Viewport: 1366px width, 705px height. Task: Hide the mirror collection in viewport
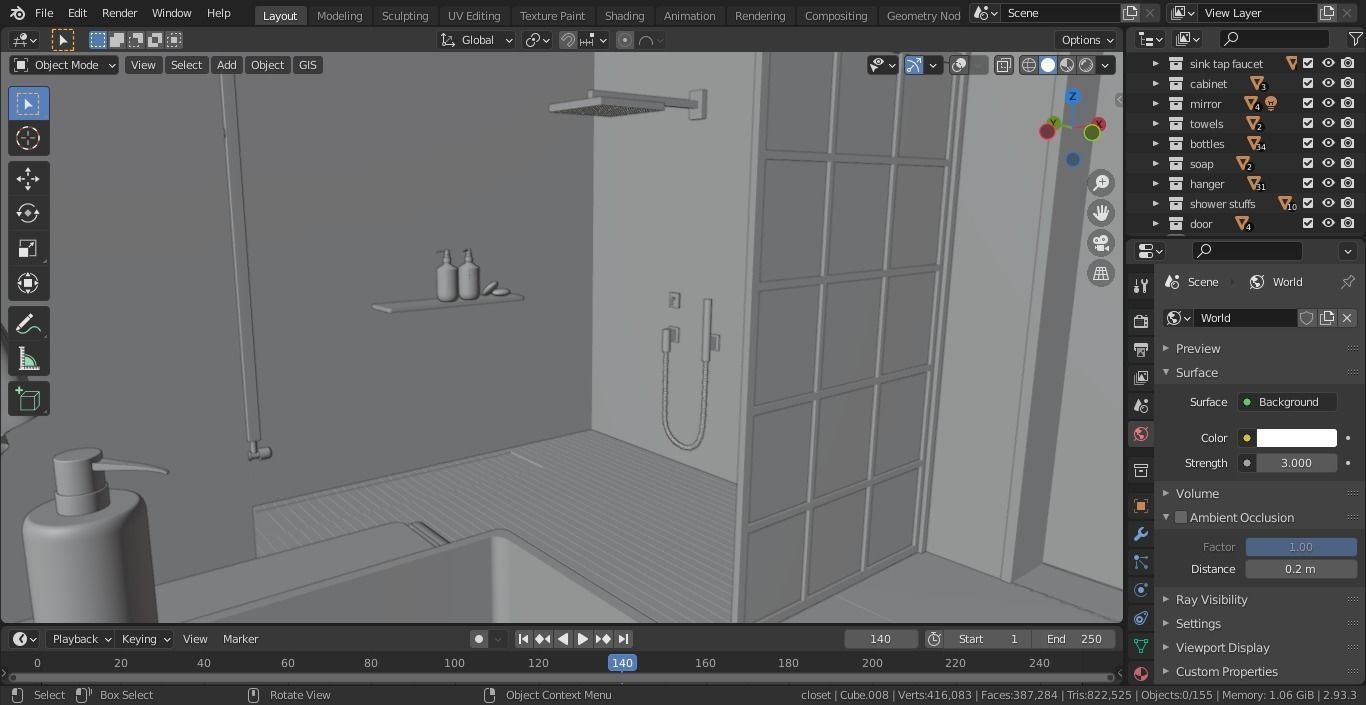[x=1328, y=103]
